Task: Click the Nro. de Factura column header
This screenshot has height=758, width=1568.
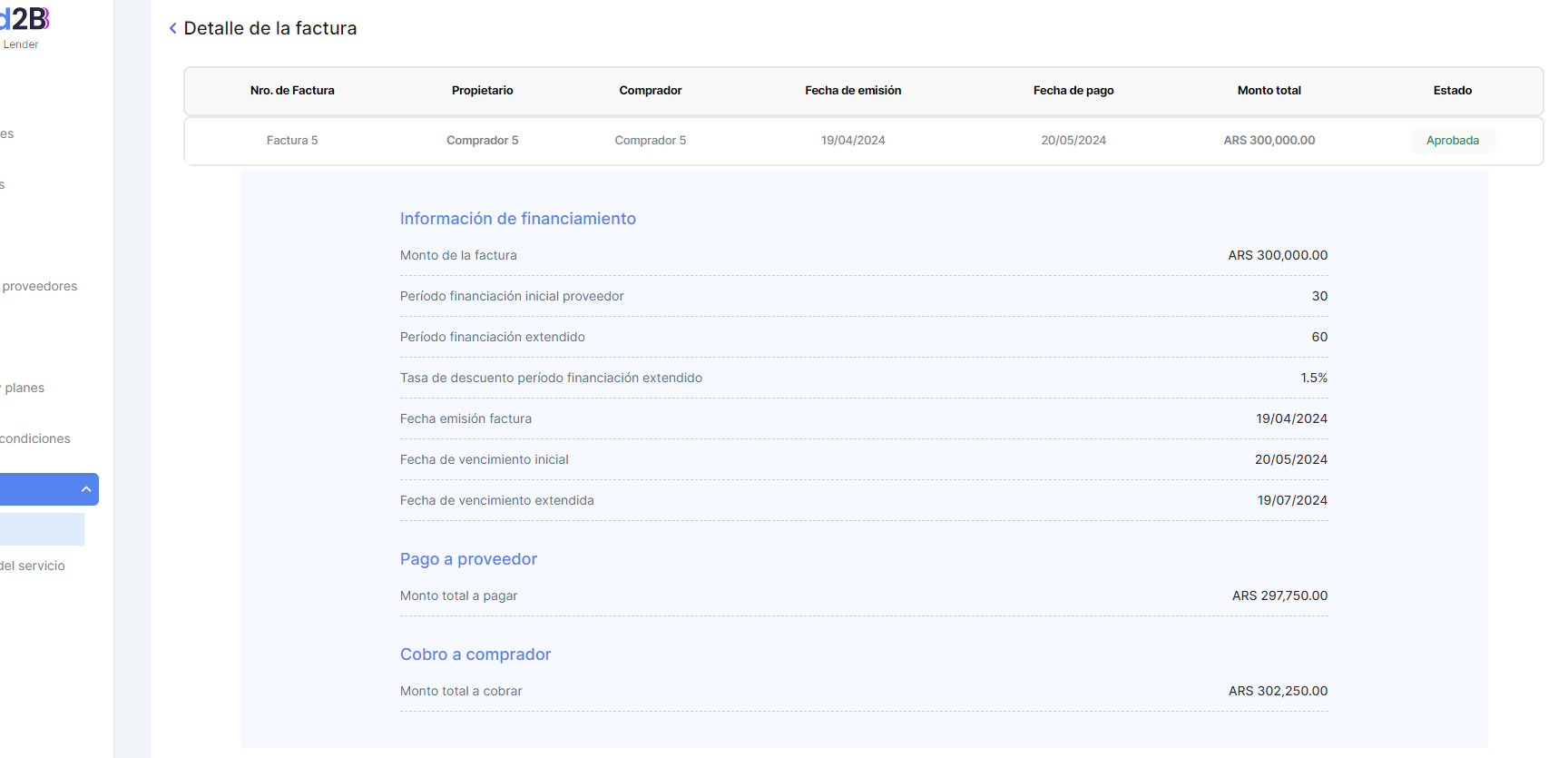Action: click(x=292, y=90)
